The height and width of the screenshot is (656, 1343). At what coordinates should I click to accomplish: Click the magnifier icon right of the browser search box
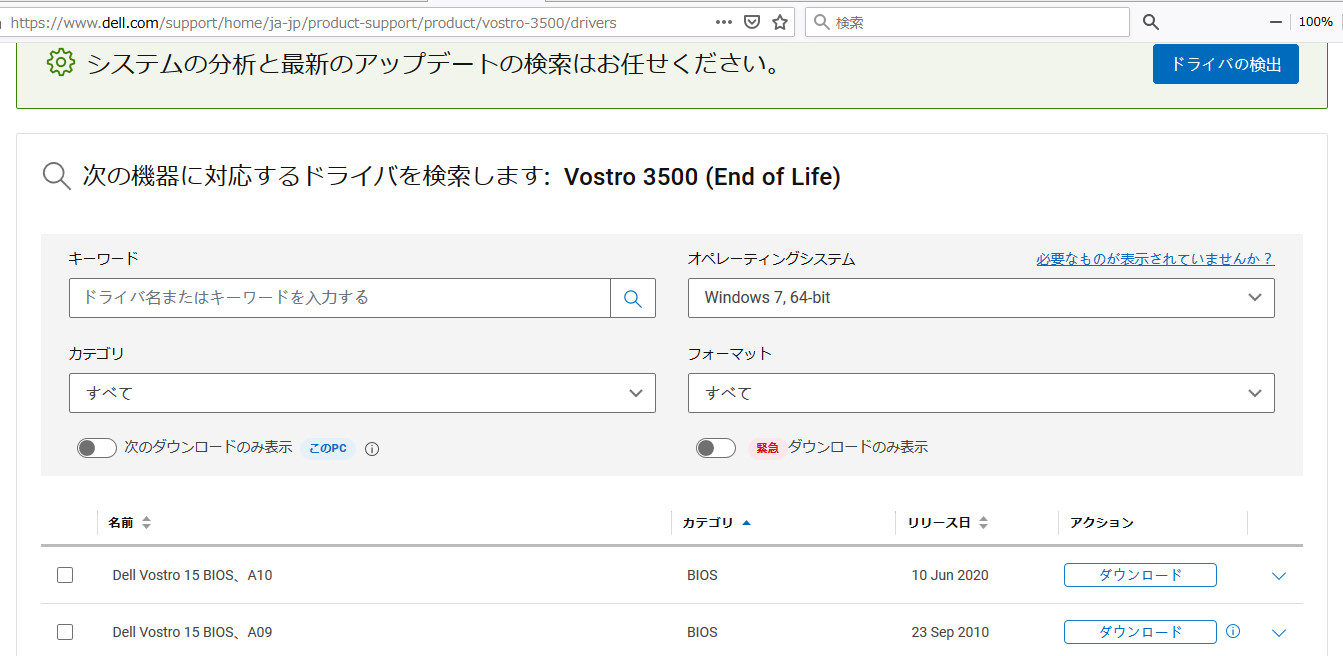coord(1151,22)
